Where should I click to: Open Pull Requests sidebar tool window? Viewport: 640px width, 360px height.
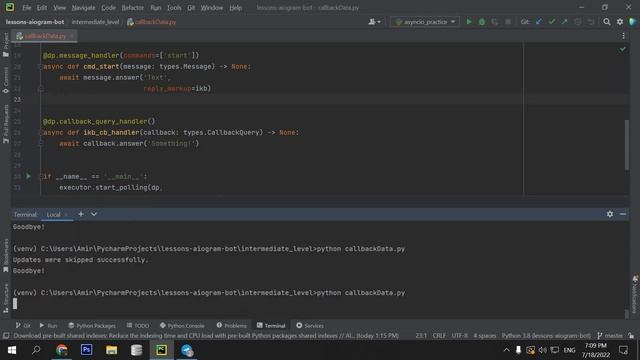click(5, 124)
